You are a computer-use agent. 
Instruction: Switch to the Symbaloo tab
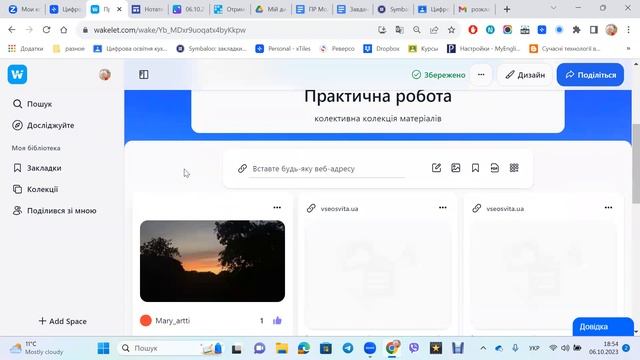pos(393,9)
